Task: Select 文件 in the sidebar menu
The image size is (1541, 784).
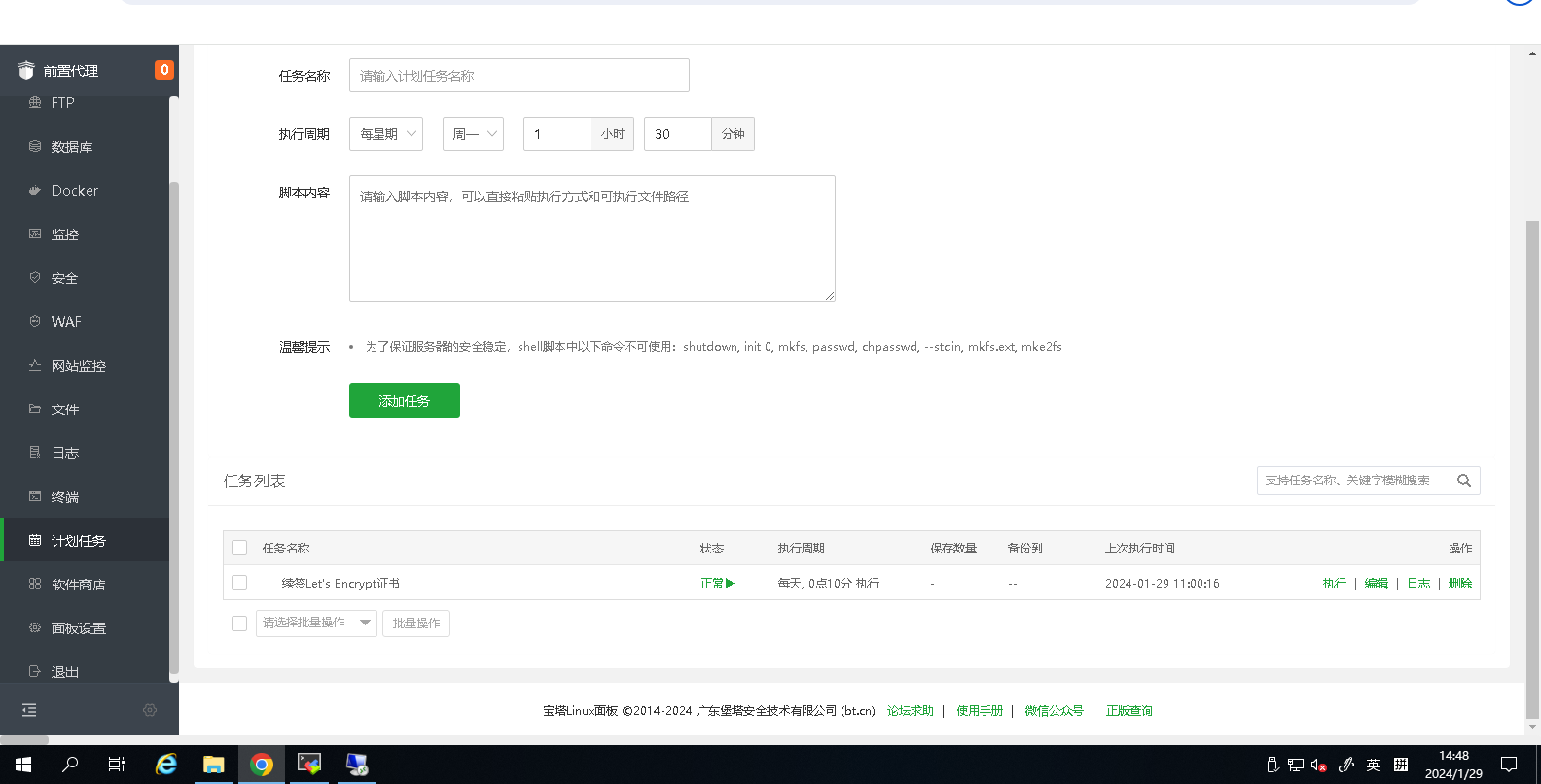Action: pos(65,410)
